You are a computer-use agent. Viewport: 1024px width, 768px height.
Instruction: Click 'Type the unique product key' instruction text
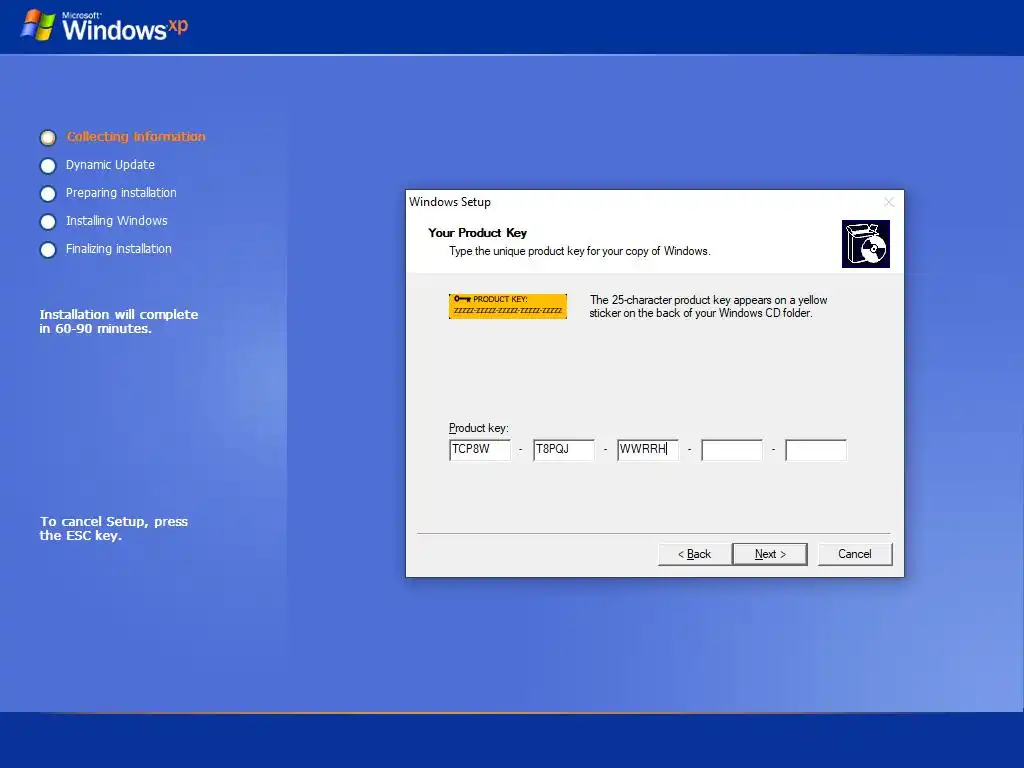coord(579,251)
